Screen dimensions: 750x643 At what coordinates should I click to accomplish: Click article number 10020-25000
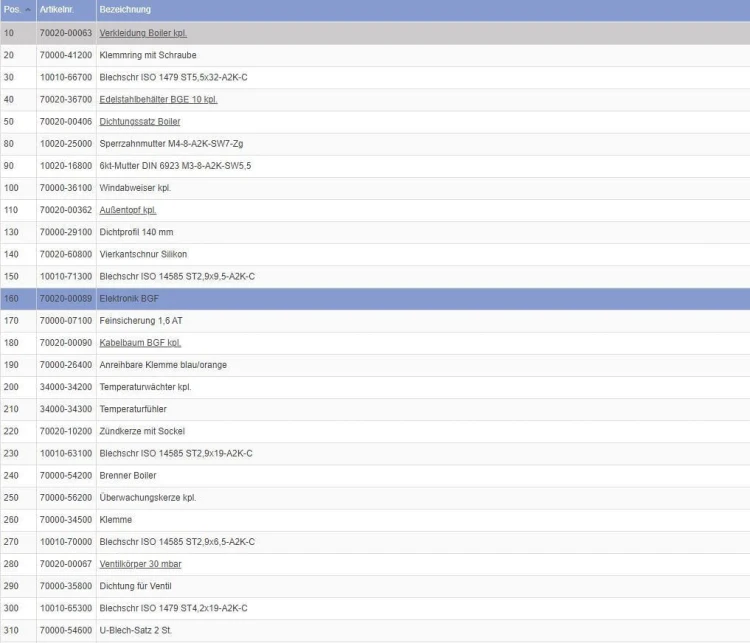click(x=66, y=144)
